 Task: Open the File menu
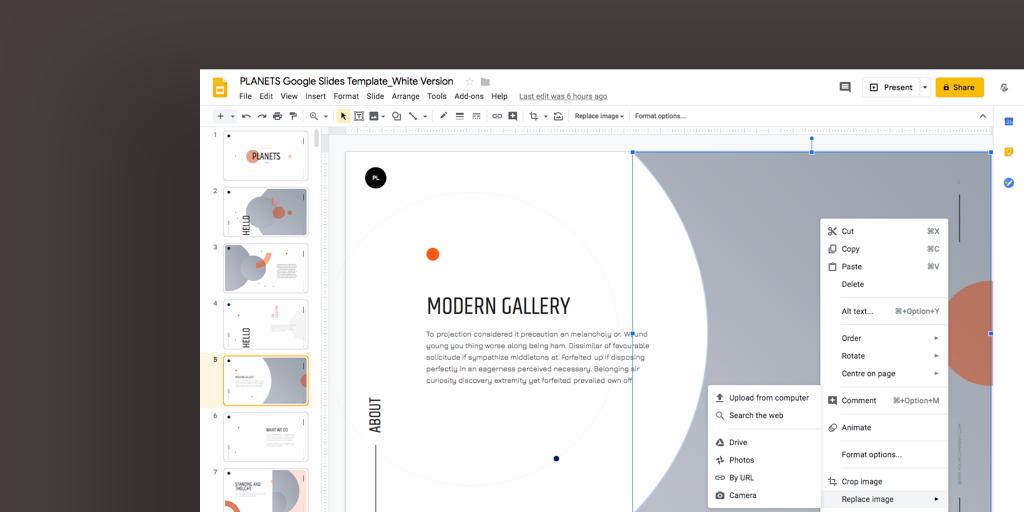click(x=245, y=97)
